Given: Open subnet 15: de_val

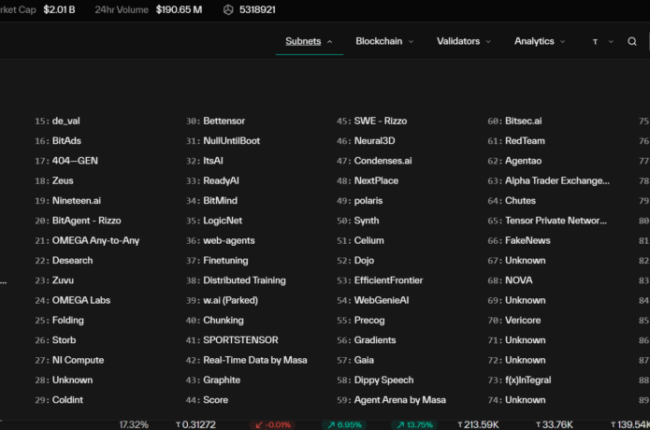Looking at the screenshot, I should [x=58, y=121].
